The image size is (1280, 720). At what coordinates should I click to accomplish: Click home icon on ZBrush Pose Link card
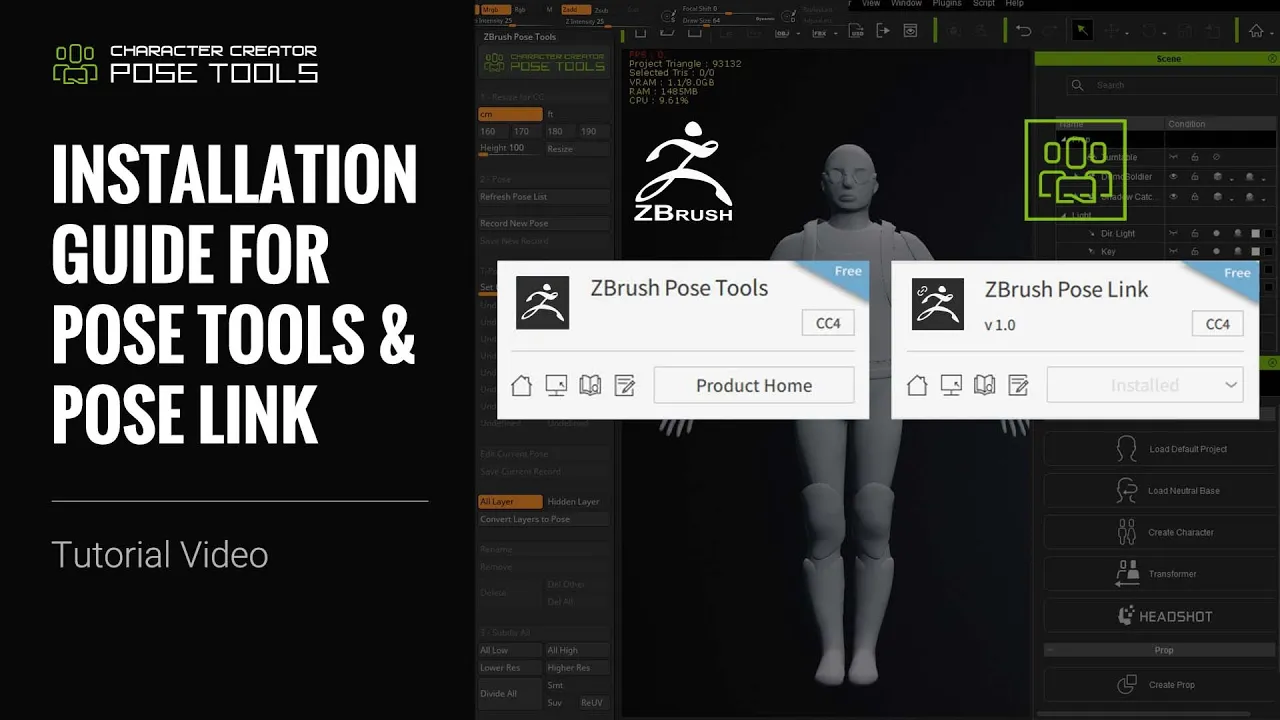click(x=917, y=385)
